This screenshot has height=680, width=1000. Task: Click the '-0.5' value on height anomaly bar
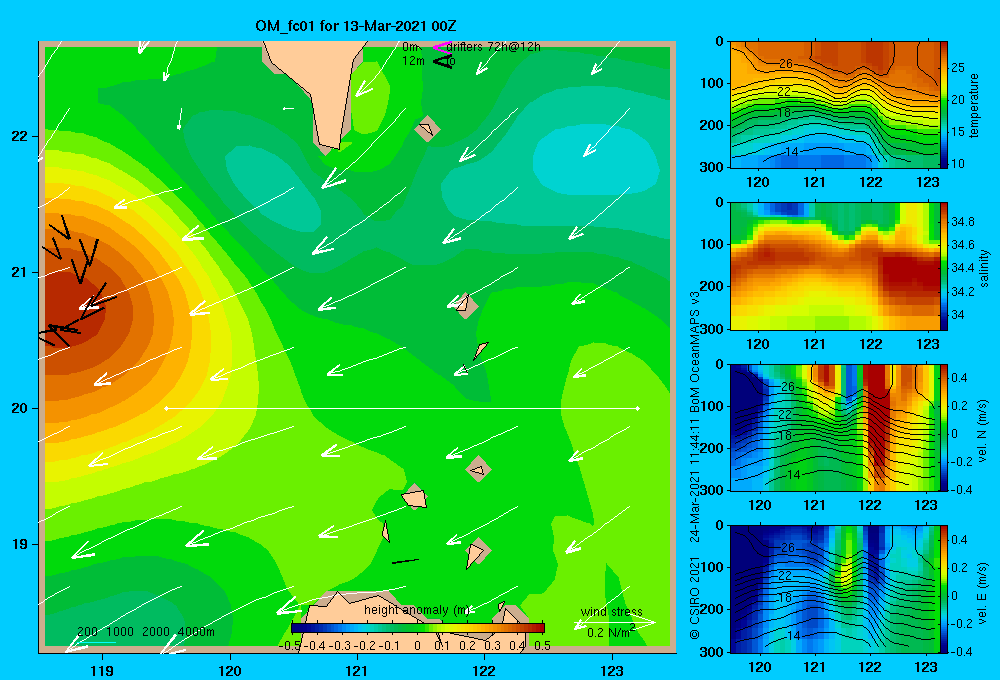289,646
